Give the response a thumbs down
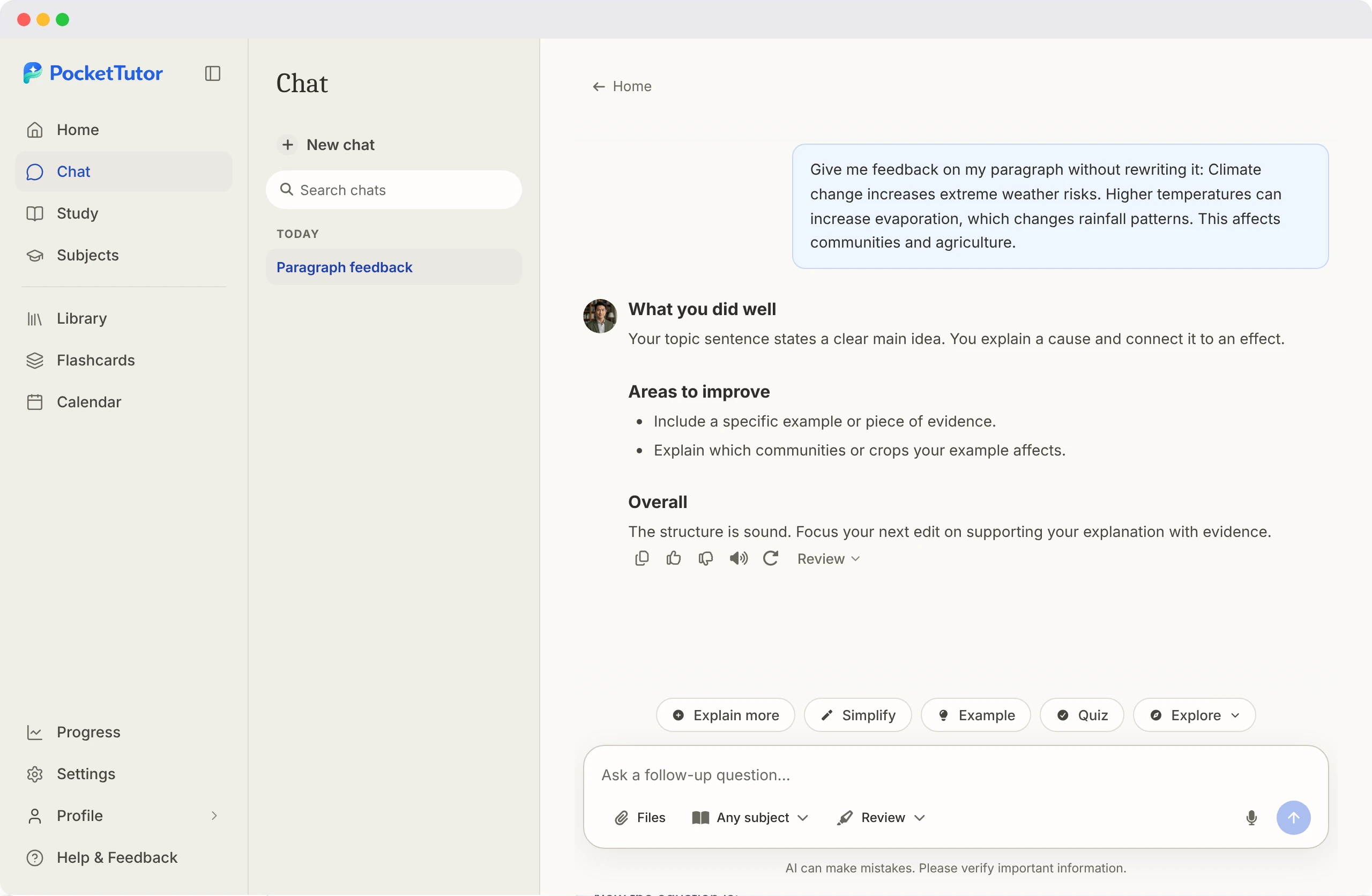 coord(706,558)
